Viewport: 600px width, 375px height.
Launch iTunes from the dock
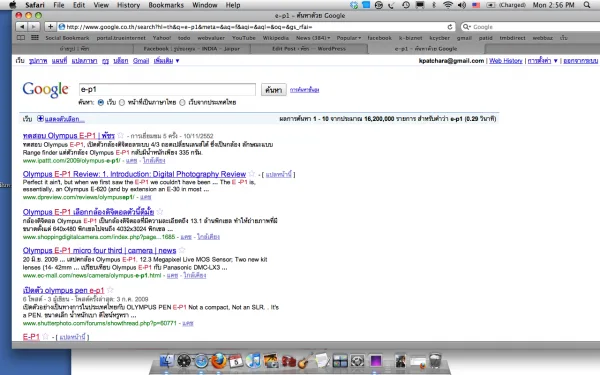coord(253,360)
